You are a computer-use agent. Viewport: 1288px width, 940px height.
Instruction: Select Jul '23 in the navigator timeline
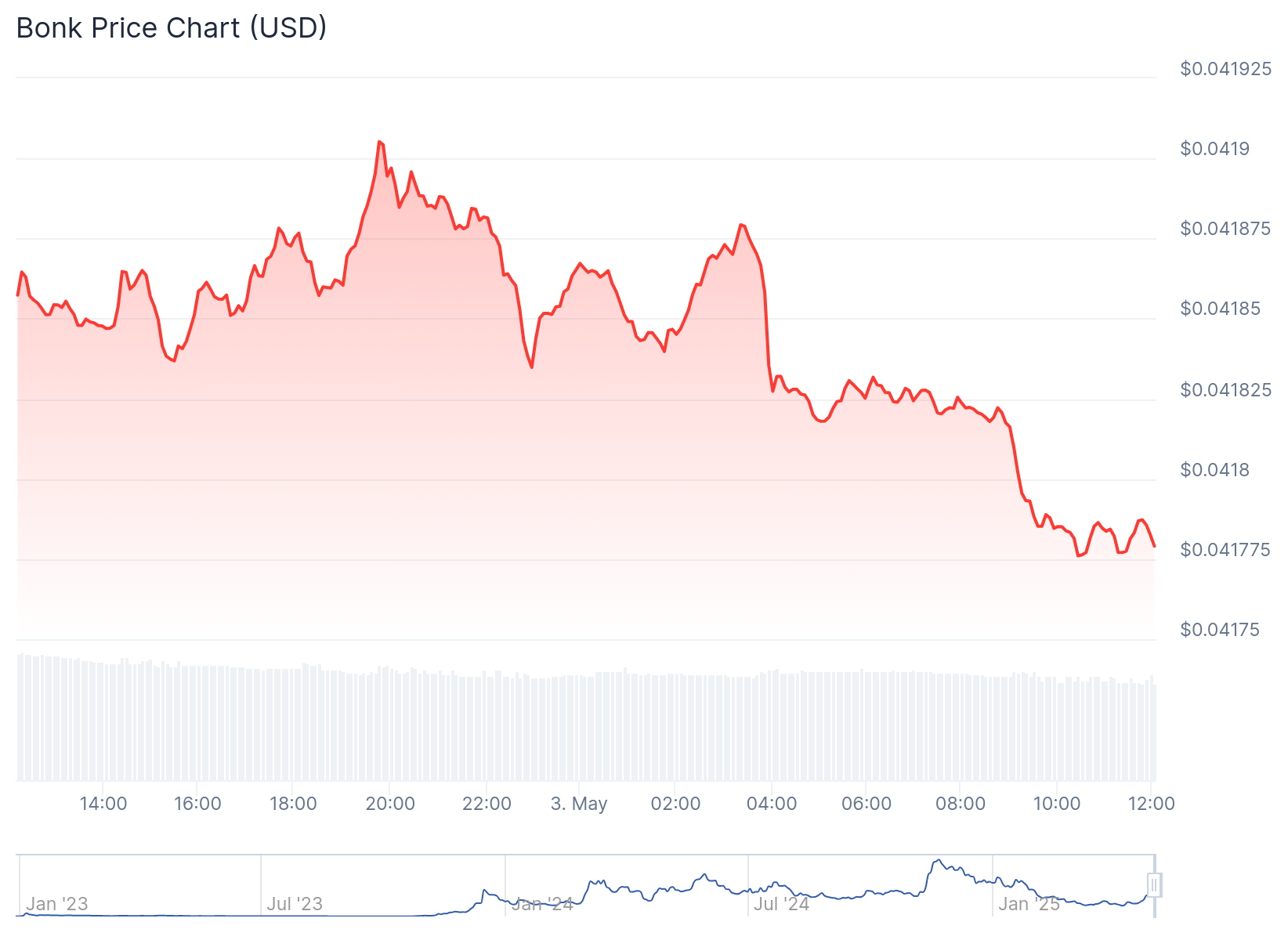pos(295,904)
